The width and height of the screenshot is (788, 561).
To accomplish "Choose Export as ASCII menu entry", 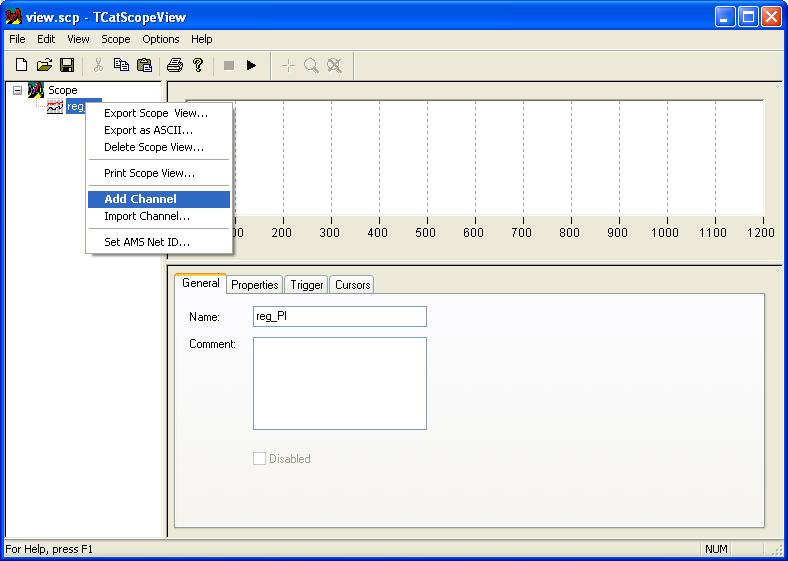I will point(159,130).
